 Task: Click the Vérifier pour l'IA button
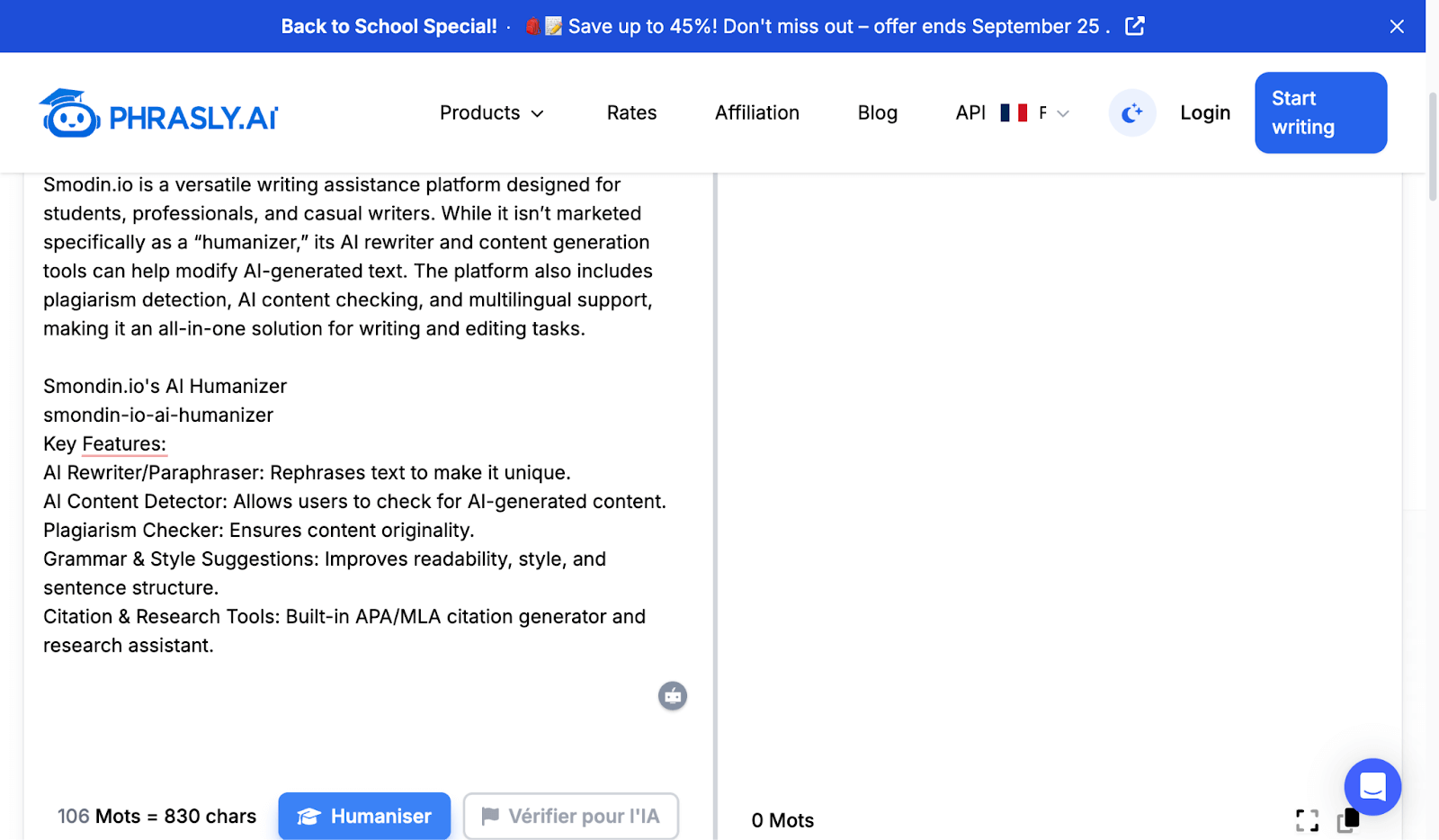tap(571, 816)
